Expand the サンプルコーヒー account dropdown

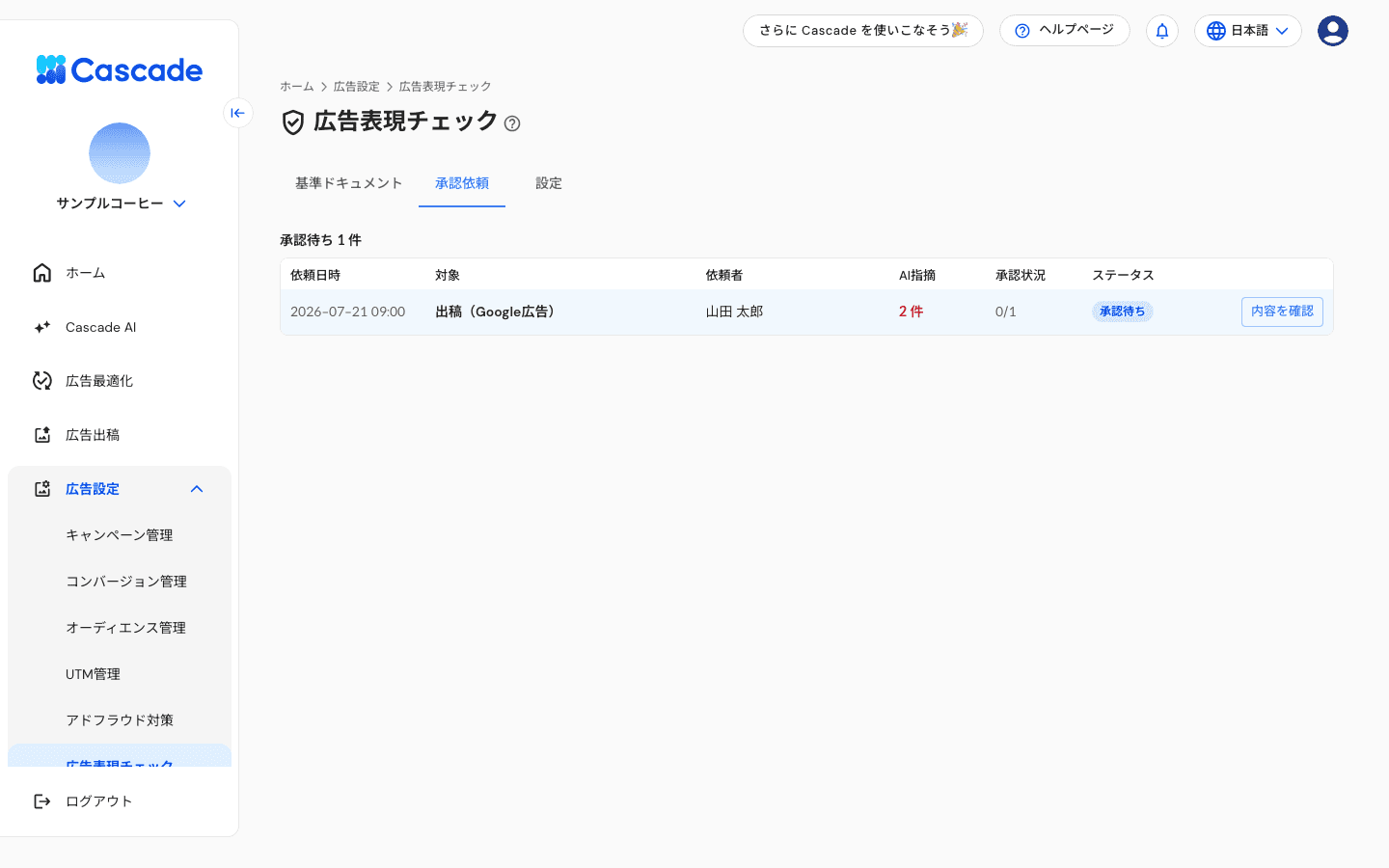coord(179,203)
